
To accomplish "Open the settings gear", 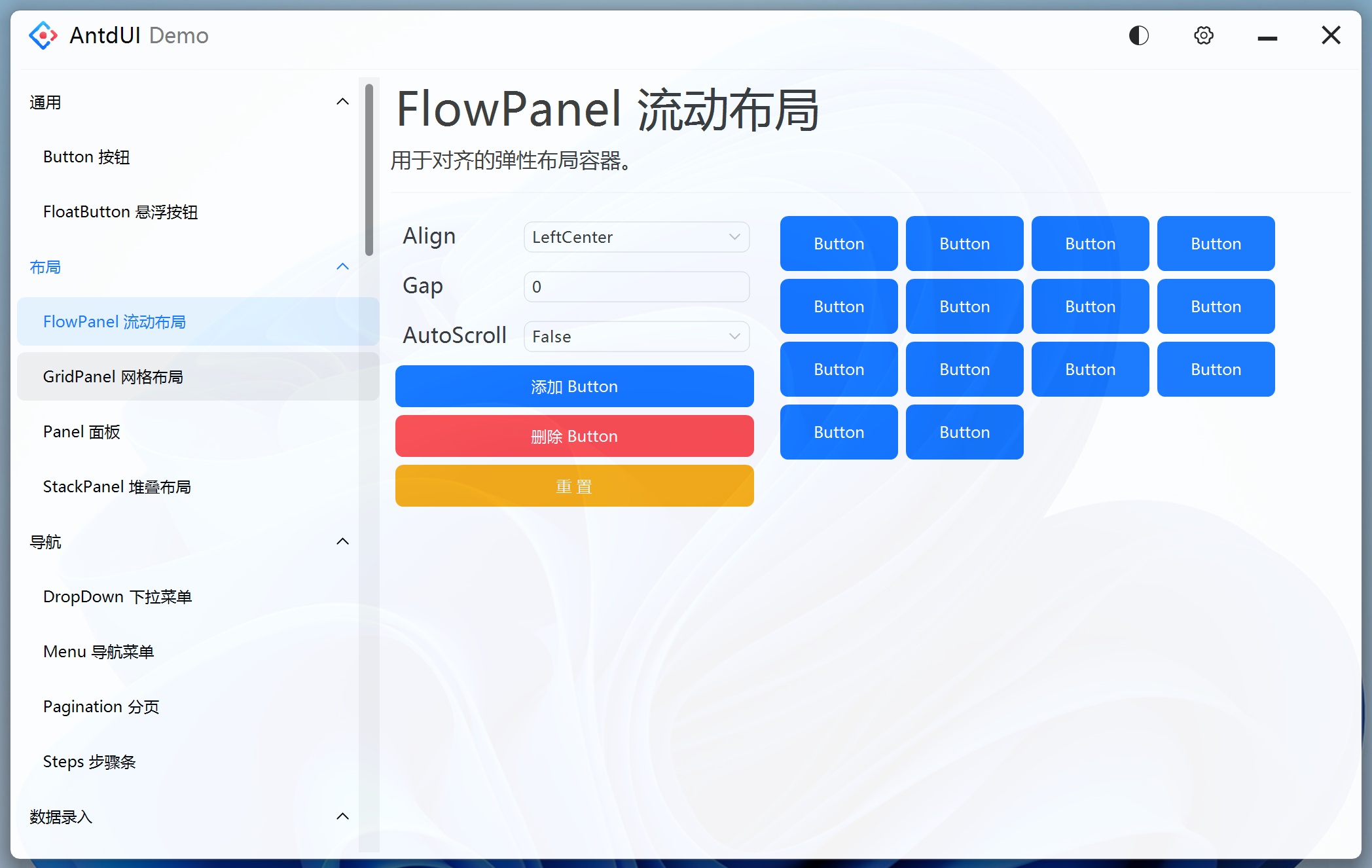I will [x=1203, y=35].
